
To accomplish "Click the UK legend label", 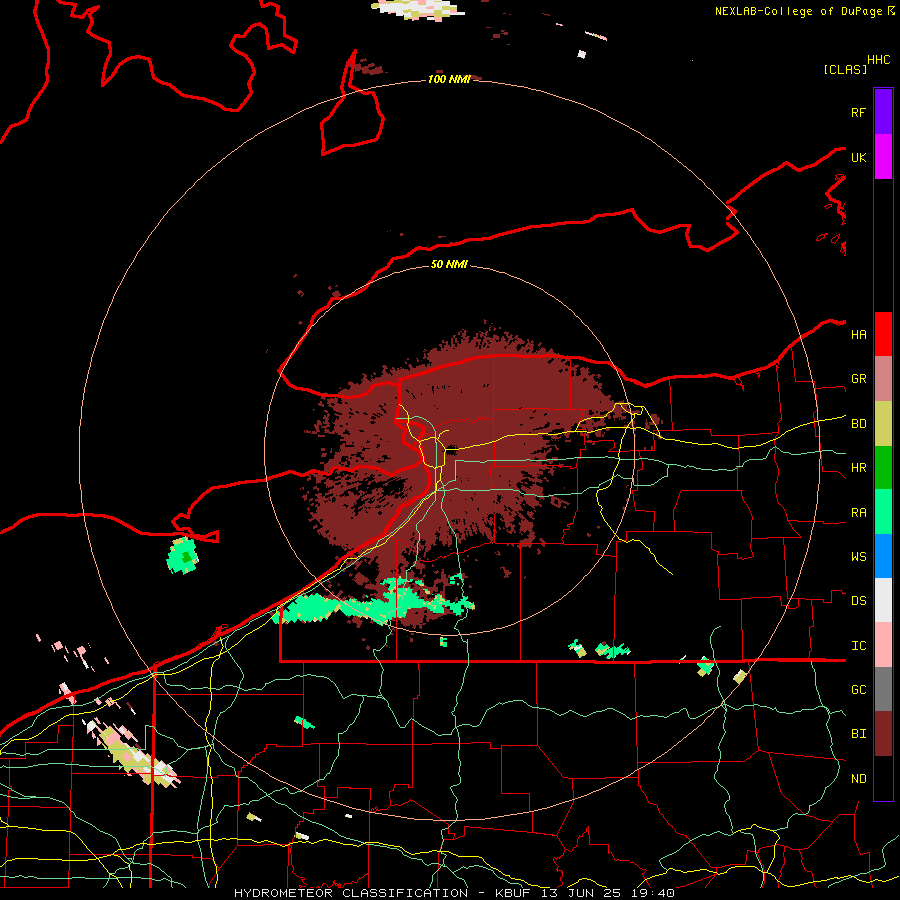I will pos(858,157).
